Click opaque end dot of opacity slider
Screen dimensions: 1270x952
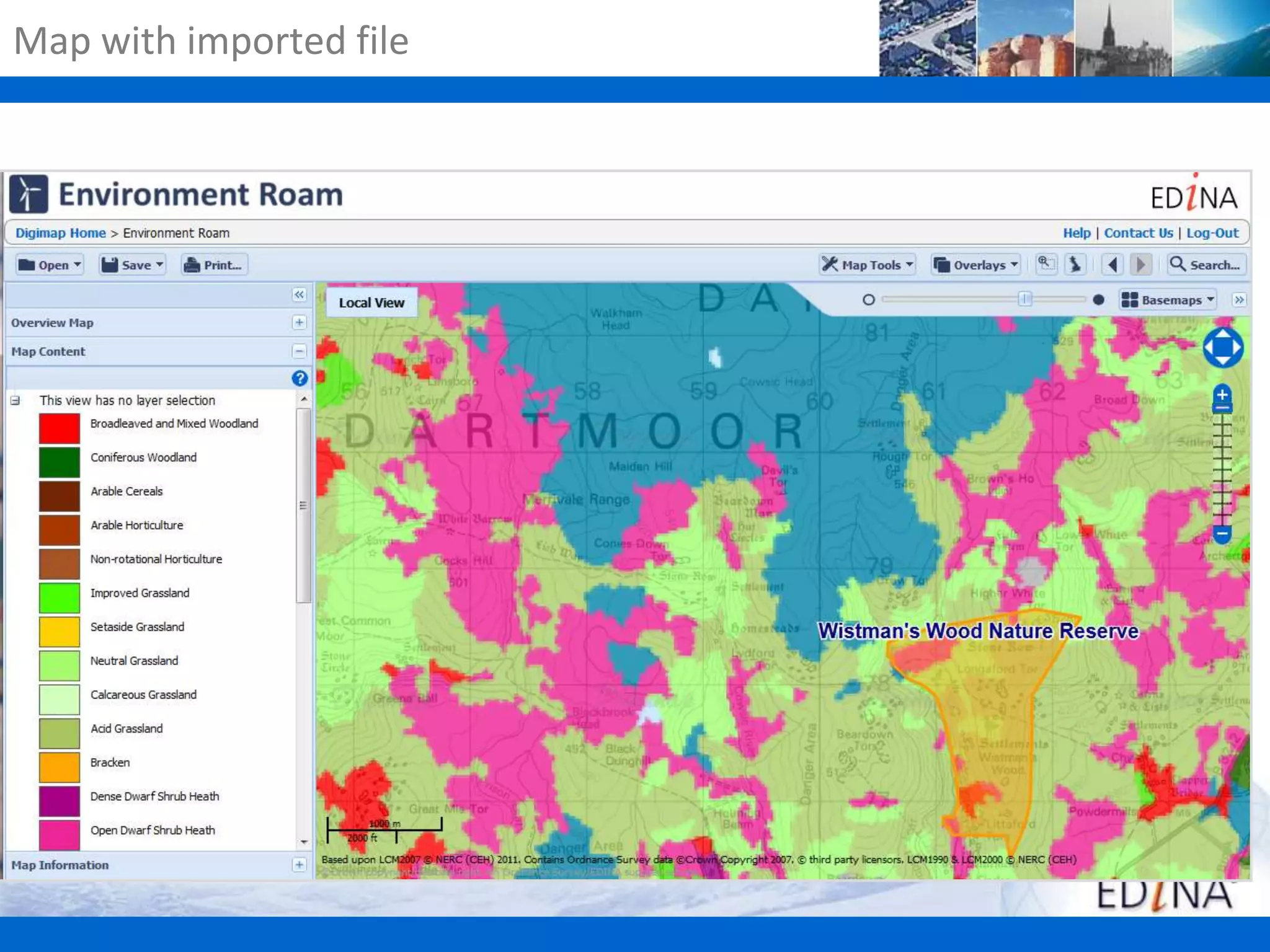(x=1098, y=300)
